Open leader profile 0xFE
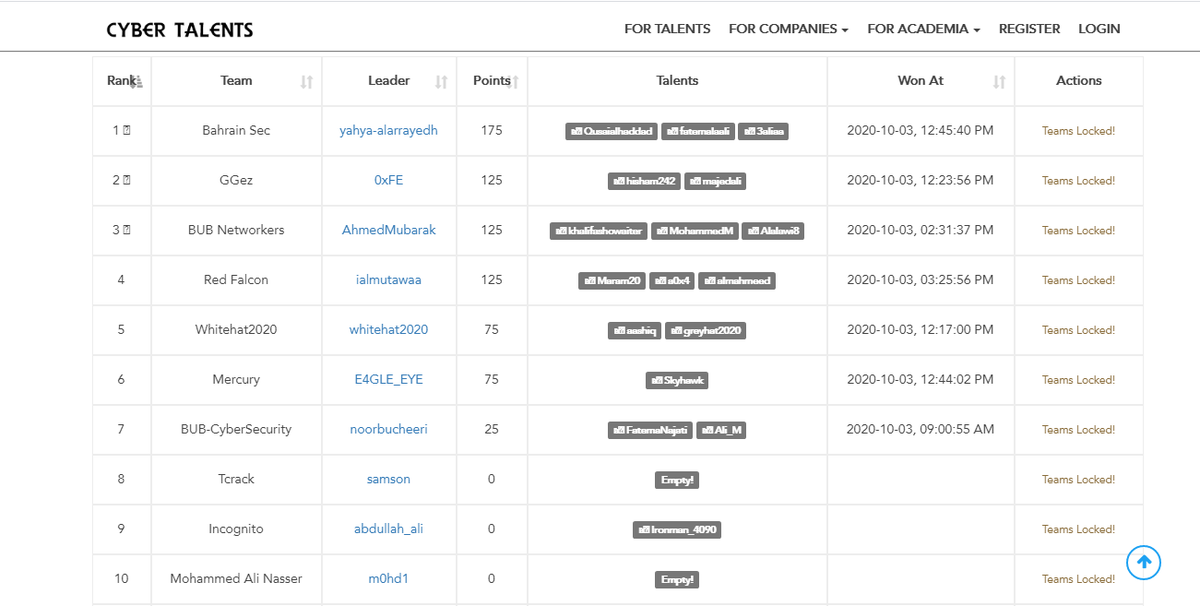1200x606 pixels. click(389, 181)
